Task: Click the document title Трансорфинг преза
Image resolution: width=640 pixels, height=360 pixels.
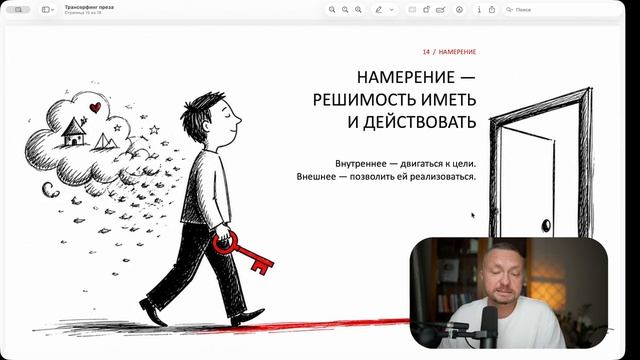Action: click(x=89, y=7)
